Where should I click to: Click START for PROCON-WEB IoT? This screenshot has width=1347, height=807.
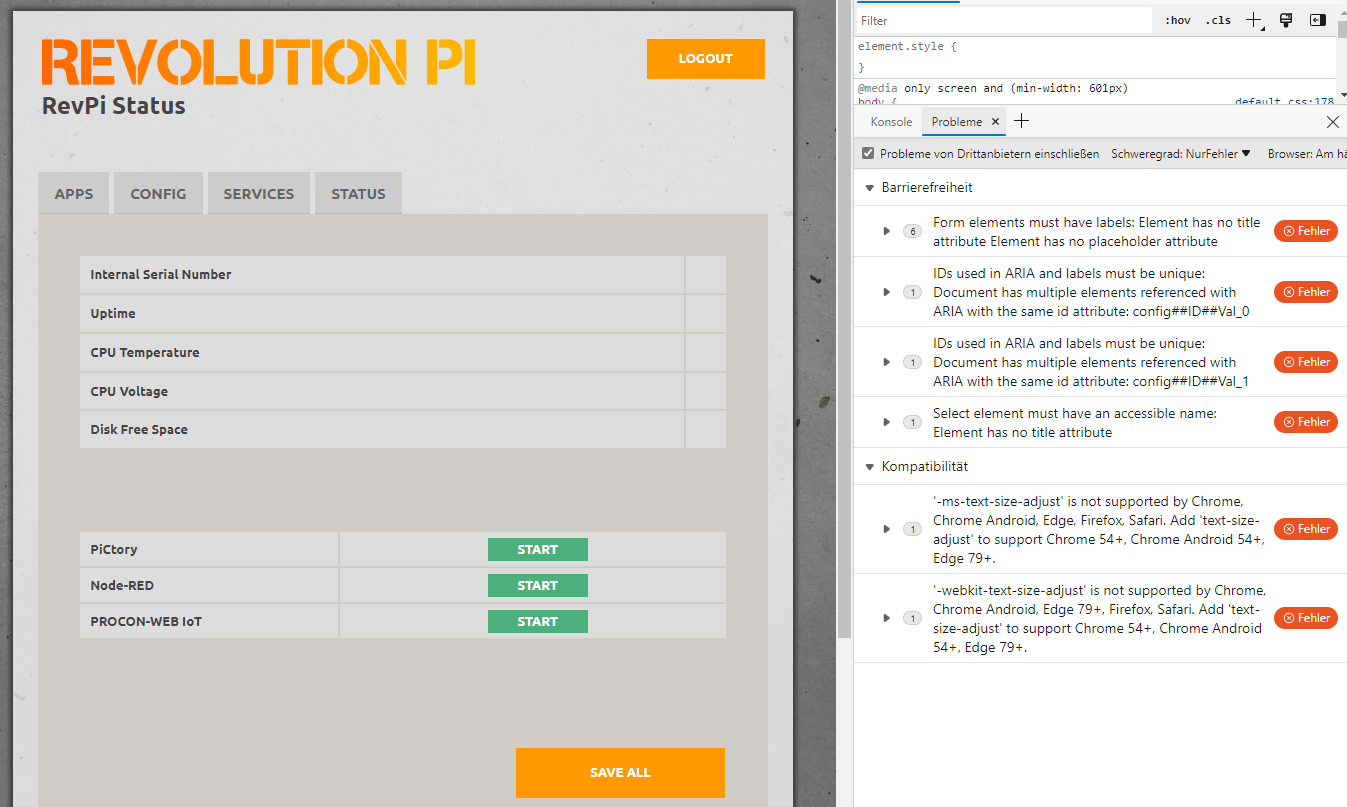(x=538, y=622)
